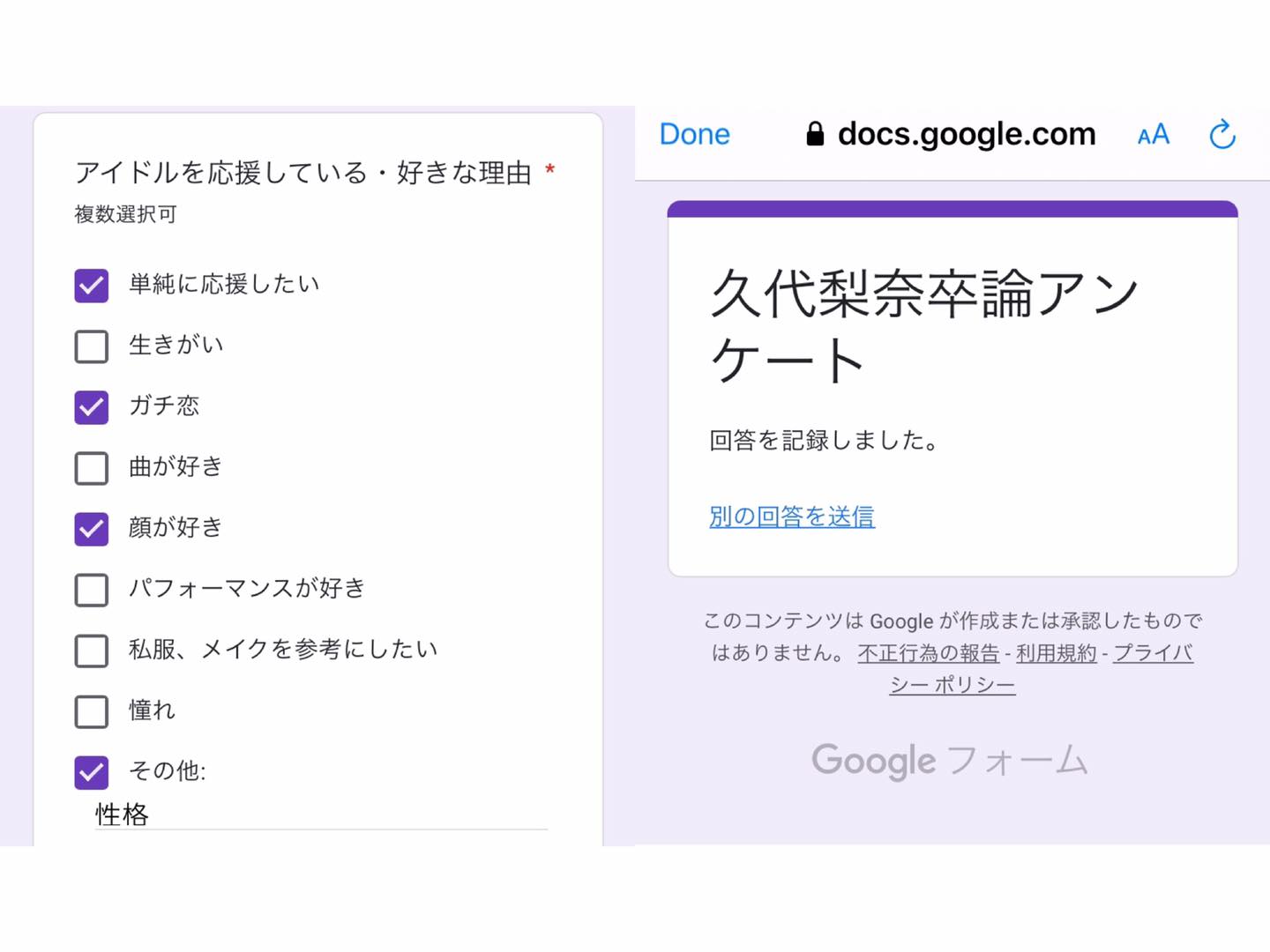Tap the lock icon beside docs.google.com
The height and width of the screenshot is (952, 1270).
[815, 134]
